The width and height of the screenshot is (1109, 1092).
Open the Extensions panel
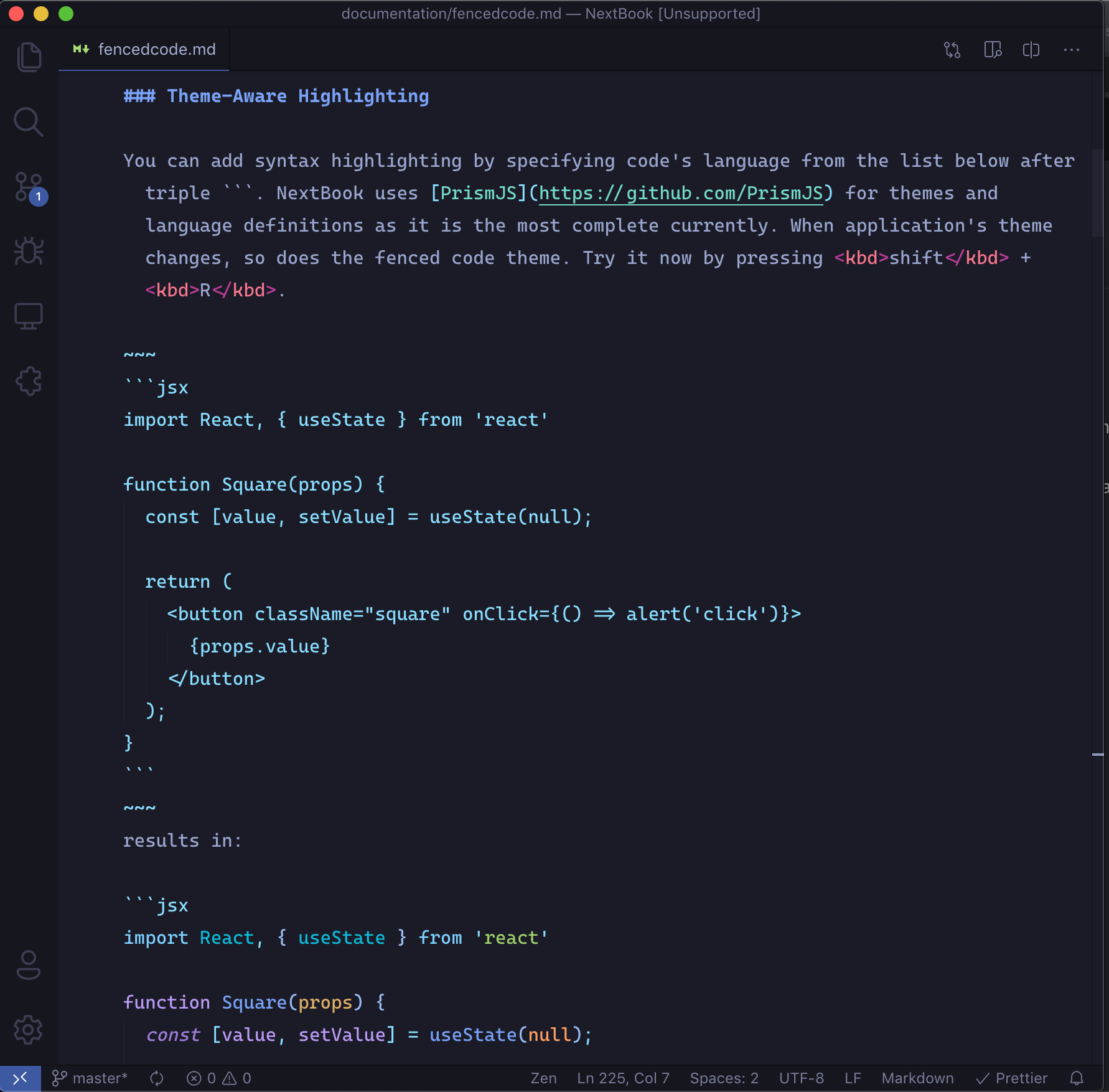(29, 381)
